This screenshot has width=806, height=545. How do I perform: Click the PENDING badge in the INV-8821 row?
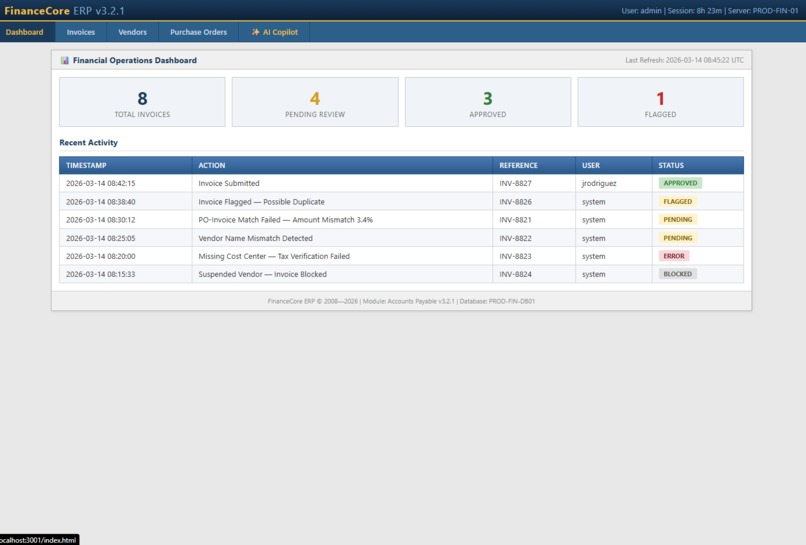[677, 220]
